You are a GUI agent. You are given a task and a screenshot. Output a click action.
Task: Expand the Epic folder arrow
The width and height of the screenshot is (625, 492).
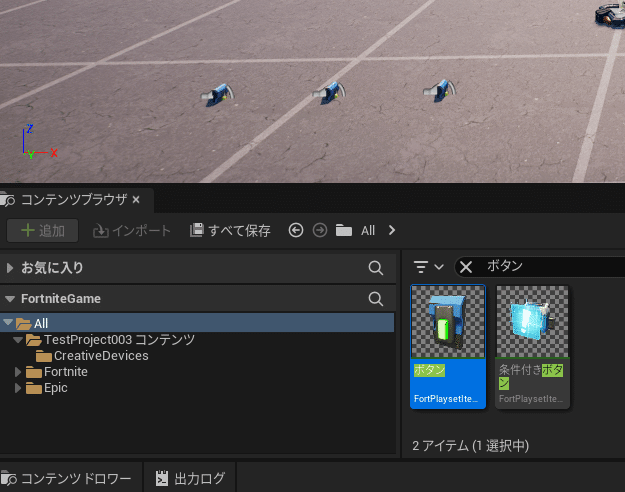[18, 388]
